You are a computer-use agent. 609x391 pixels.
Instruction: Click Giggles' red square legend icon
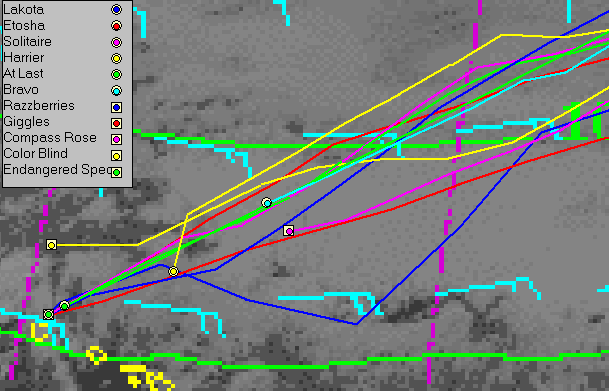(116, 123)
